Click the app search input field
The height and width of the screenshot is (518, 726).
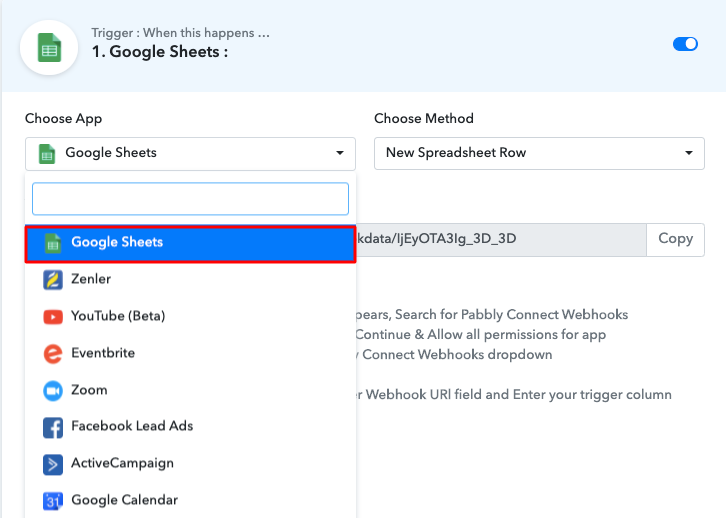tap(190, 199)
